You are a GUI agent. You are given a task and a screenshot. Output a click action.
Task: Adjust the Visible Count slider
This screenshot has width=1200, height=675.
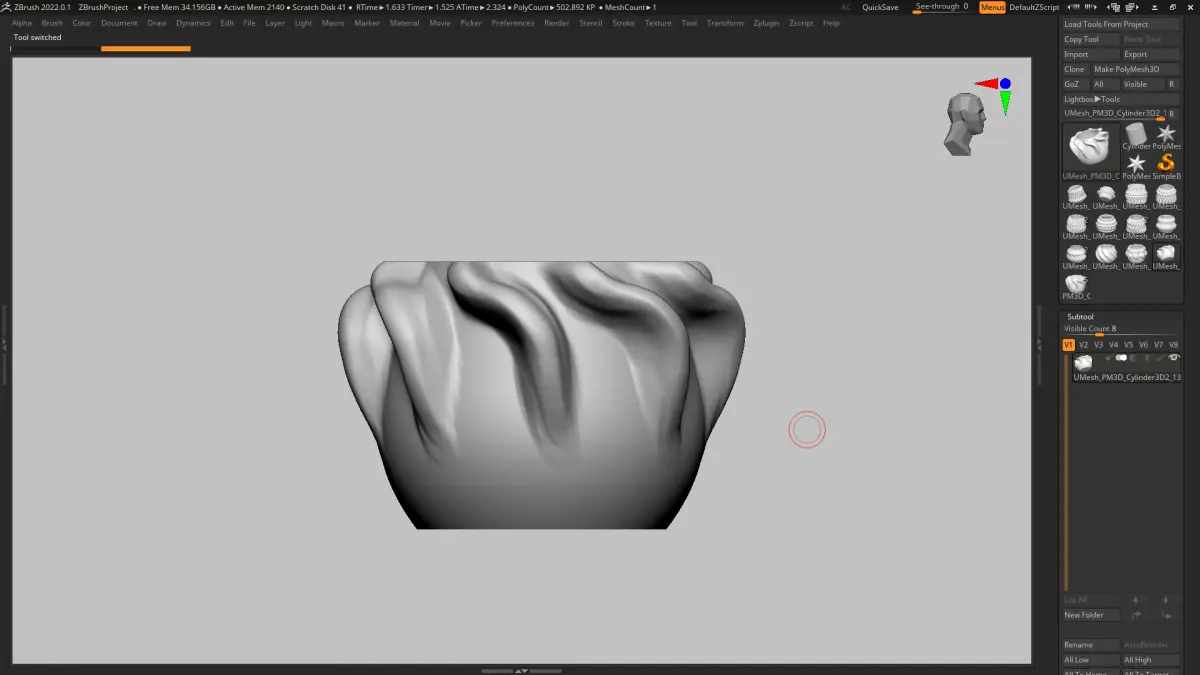(x=1121, y=330)
